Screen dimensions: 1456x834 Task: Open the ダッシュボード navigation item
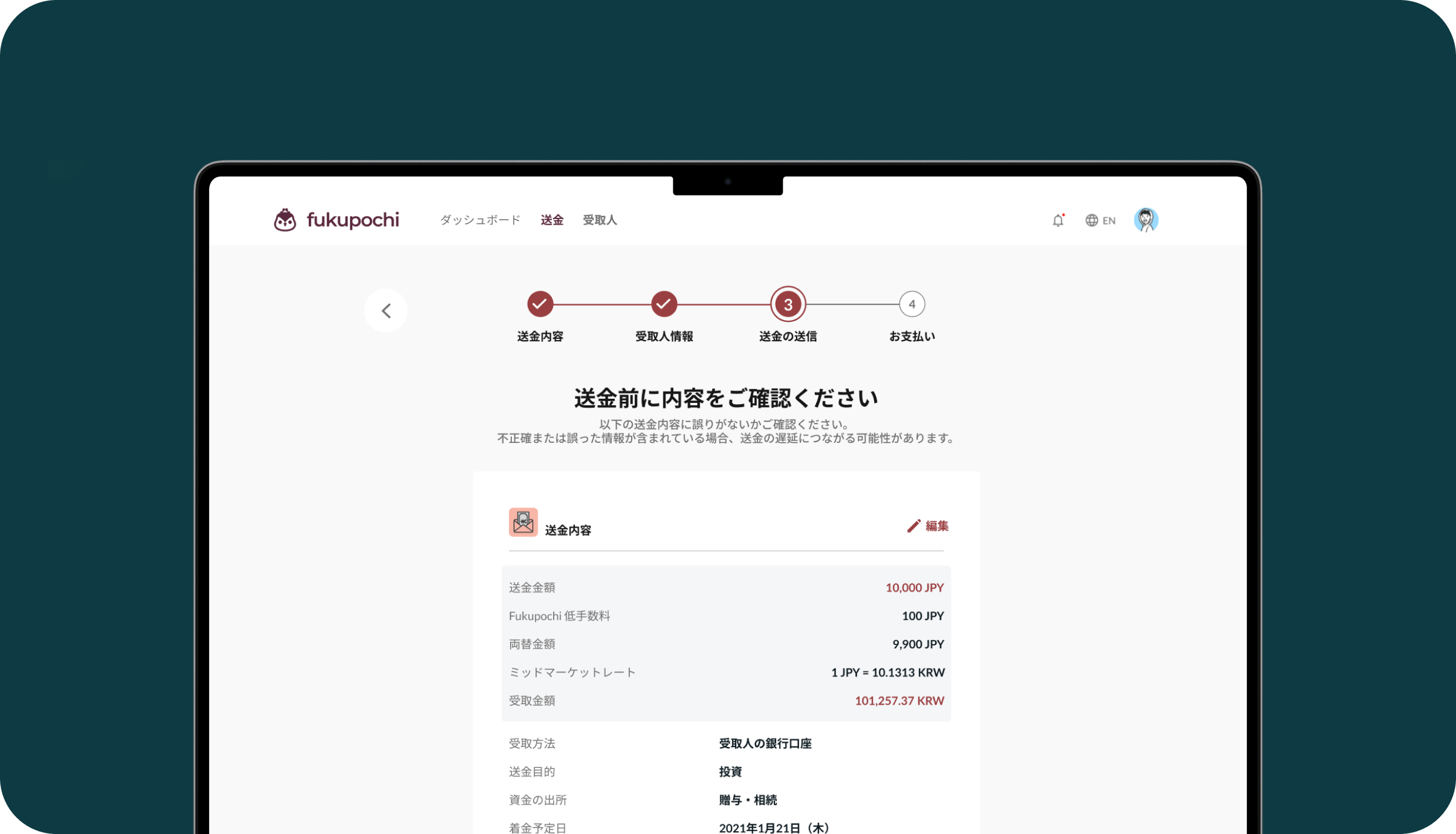480,220
